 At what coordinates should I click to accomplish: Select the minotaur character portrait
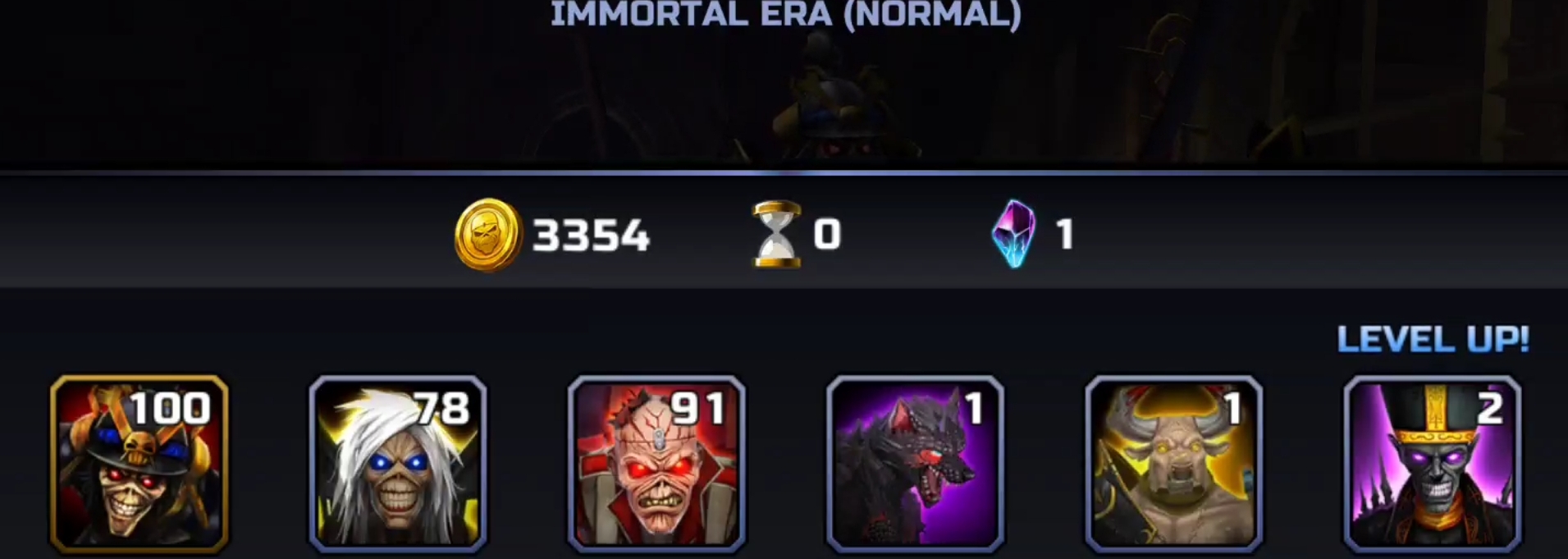1173,464
